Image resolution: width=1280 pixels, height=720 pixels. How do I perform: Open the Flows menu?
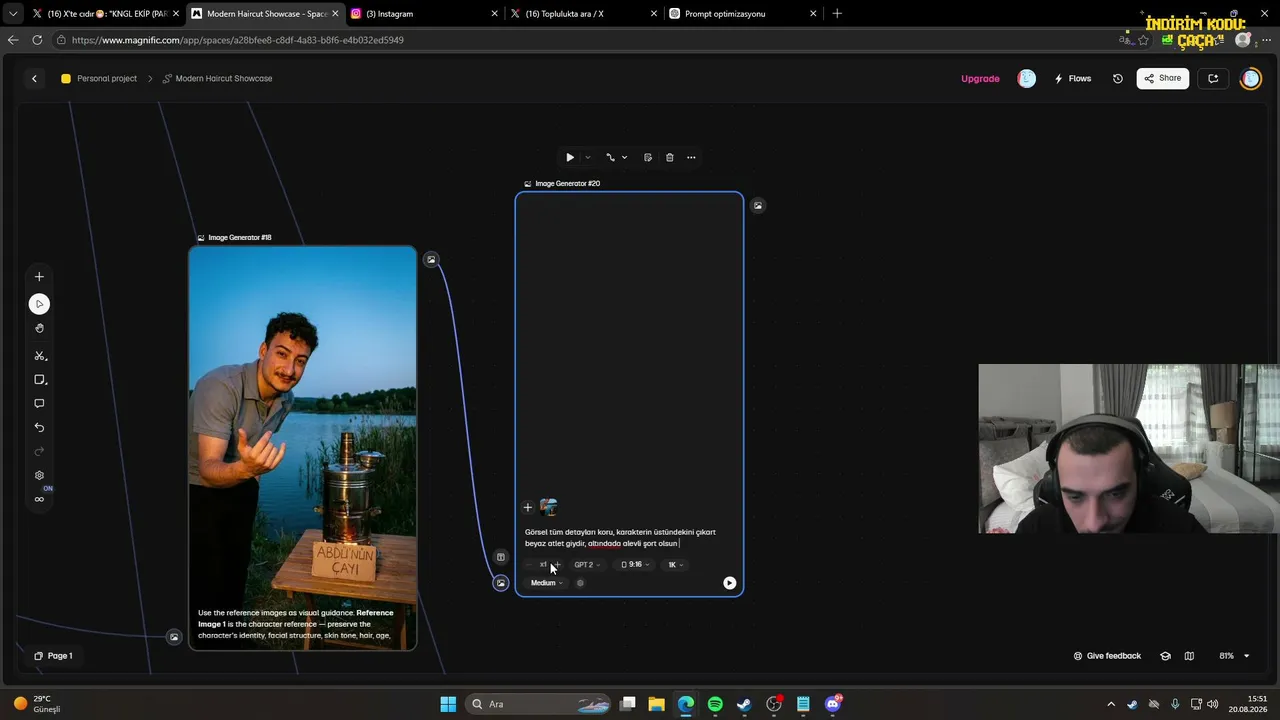(1073, 79)
